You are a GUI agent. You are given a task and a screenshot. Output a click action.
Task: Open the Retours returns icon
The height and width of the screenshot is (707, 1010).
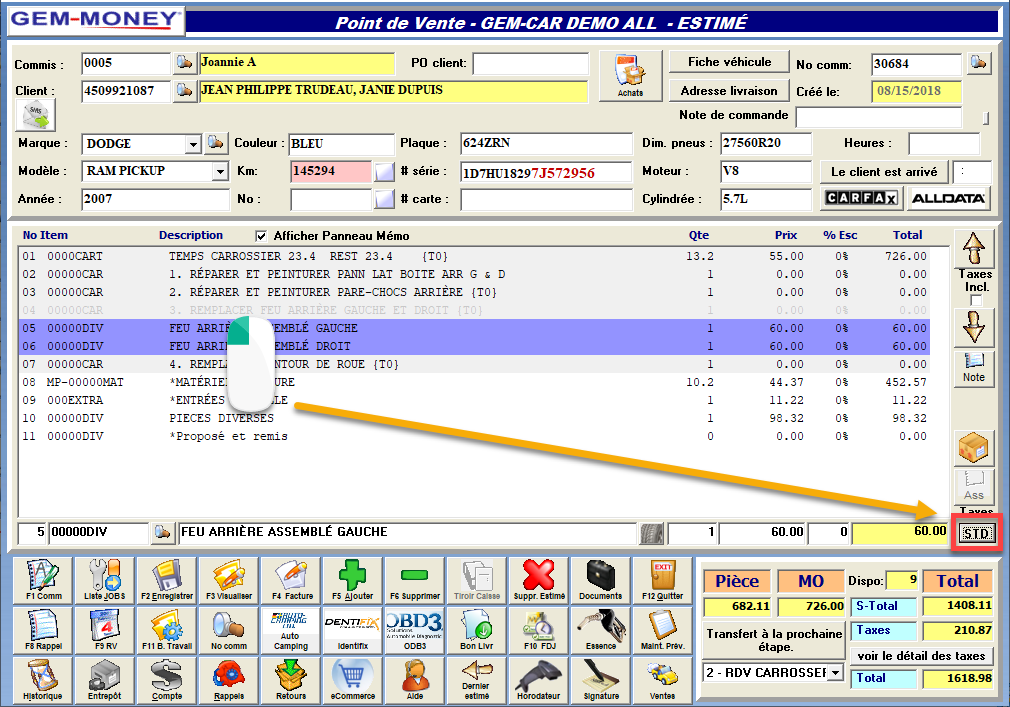pos(291,681)
